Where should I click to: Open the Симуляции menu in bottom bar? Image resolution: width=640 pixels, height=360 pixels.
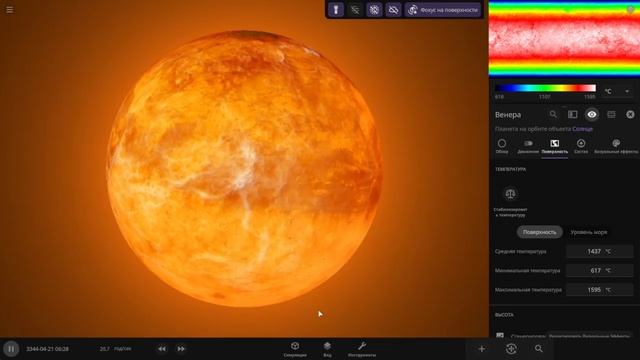click(295, 349)
